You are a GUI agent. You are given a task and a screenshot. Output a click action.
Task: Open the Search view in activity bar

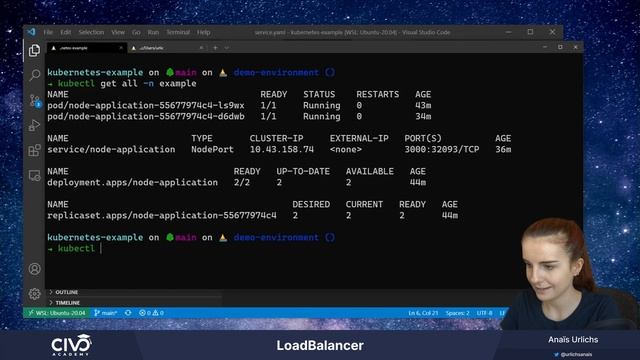click(x=35, y=75)
